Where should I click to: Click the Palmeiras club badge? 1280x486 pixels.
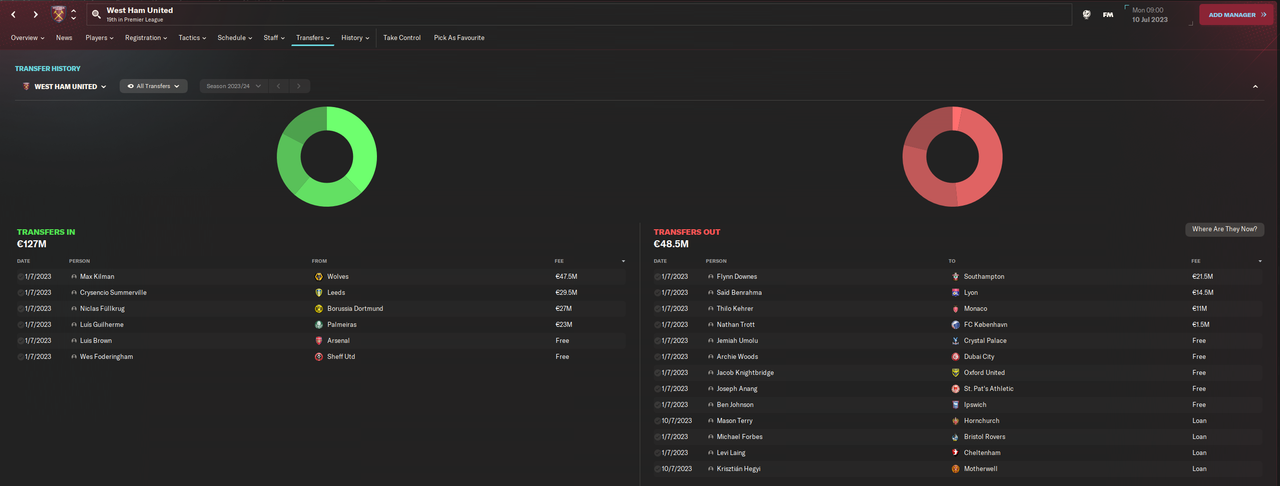pos(318,324)
